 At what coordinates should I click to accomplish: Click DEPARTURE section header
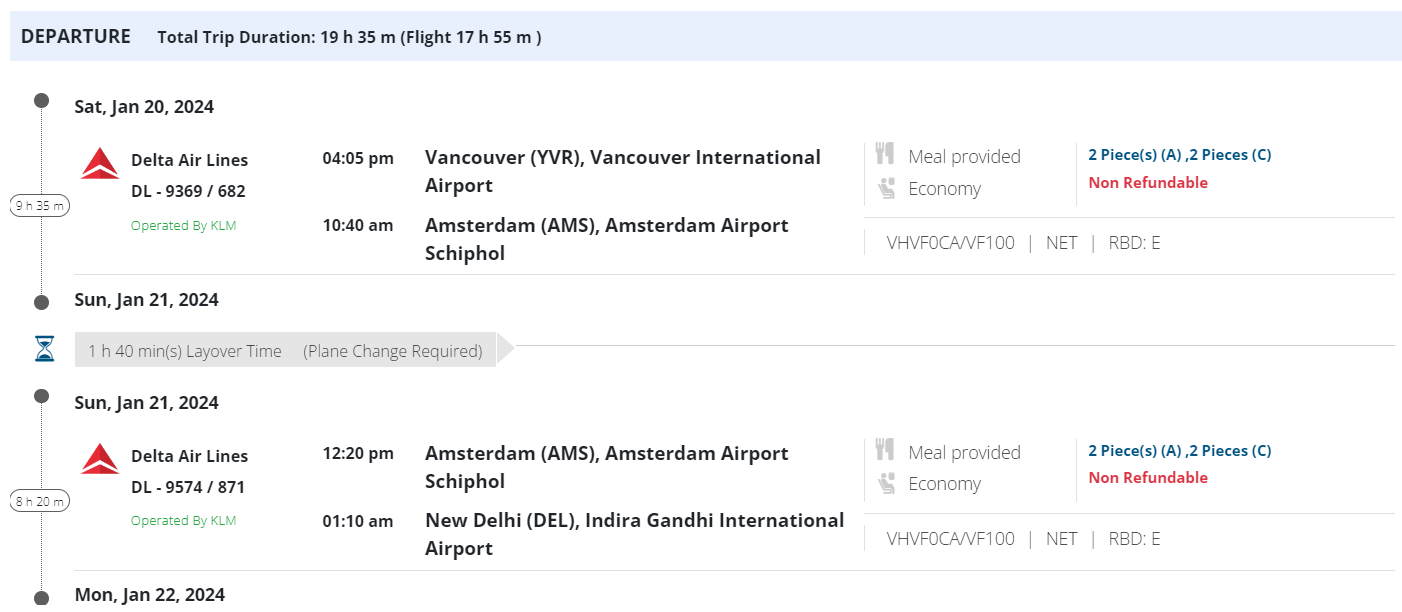point(76,37)
